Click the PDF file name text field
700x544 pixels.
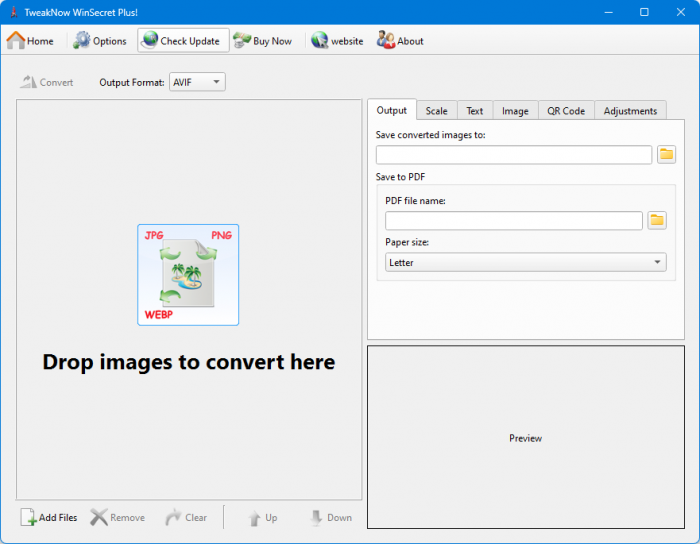point(514,220)
